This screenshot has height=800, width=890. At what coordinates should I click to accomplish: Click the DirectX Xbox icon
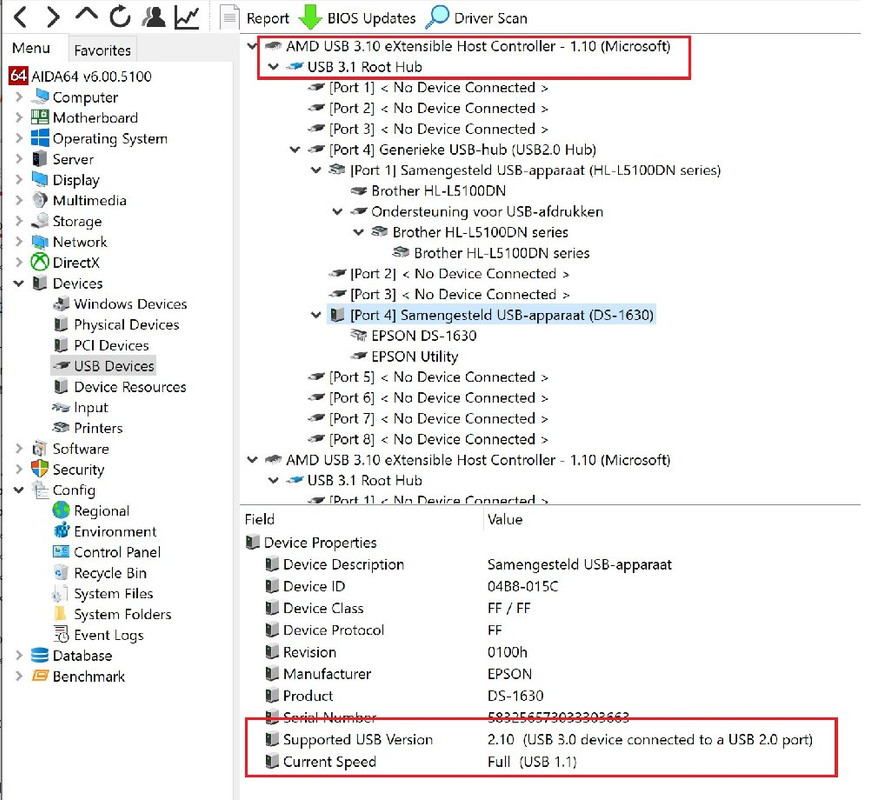[40, 262]
